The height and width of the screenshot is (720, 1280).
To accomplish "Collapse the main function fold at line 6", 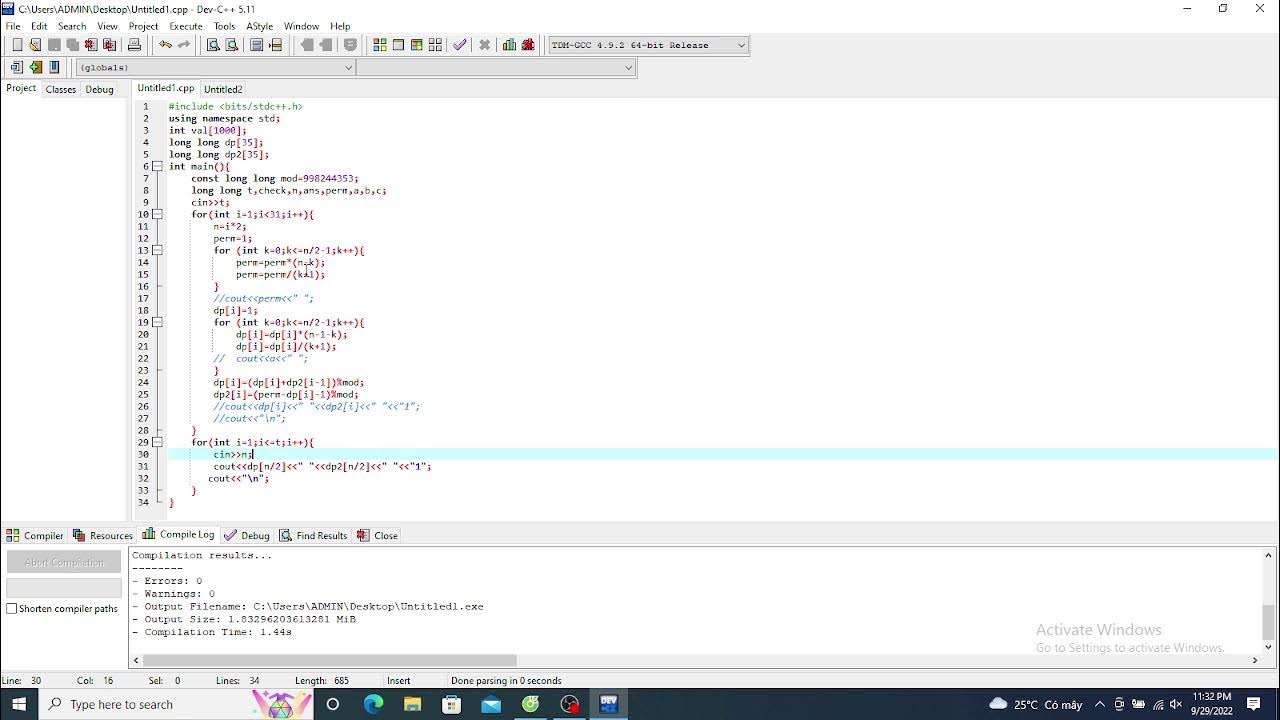I will [157, 166].
